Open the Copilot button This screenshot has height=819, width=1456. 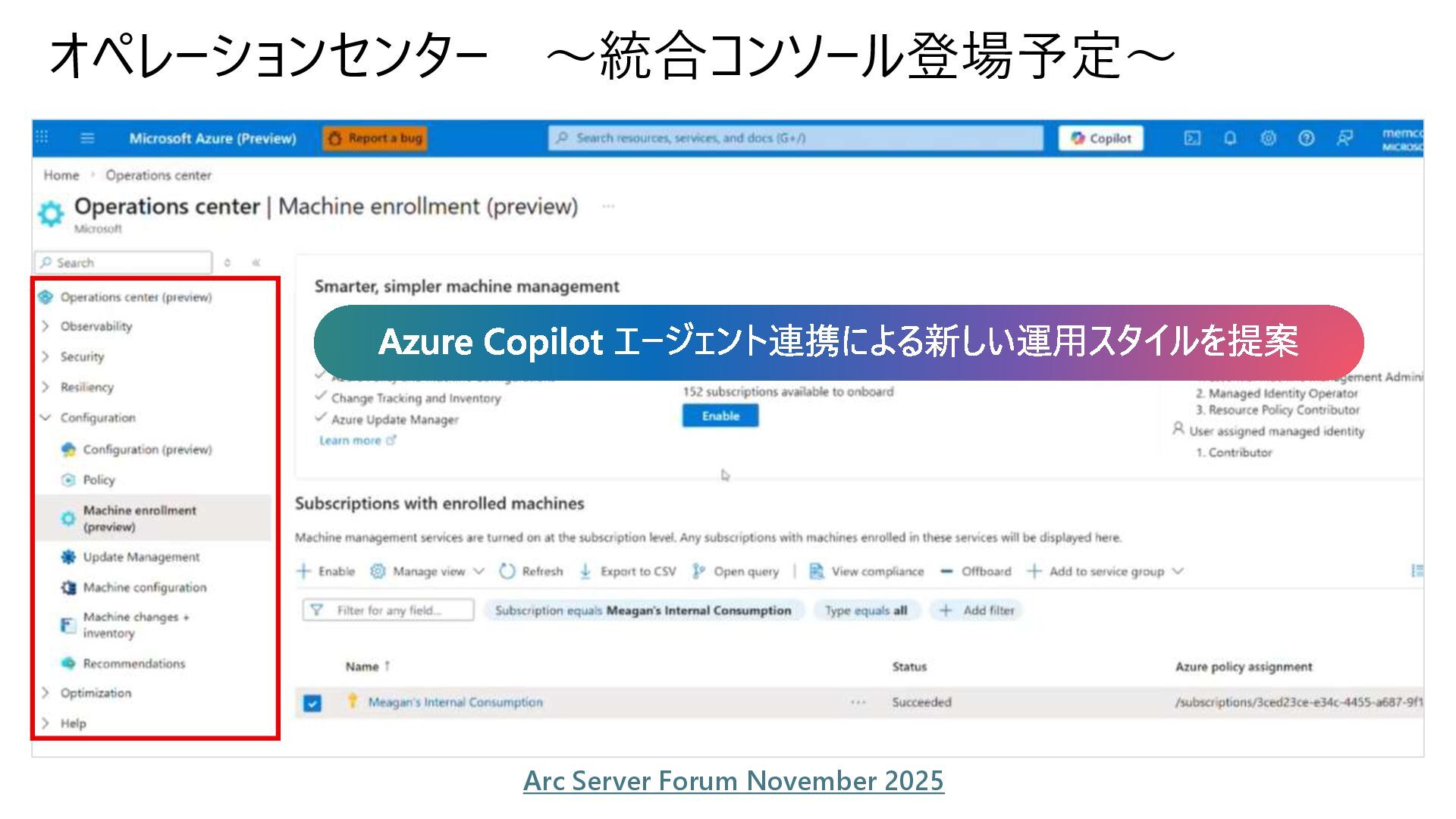point(1100,138)
